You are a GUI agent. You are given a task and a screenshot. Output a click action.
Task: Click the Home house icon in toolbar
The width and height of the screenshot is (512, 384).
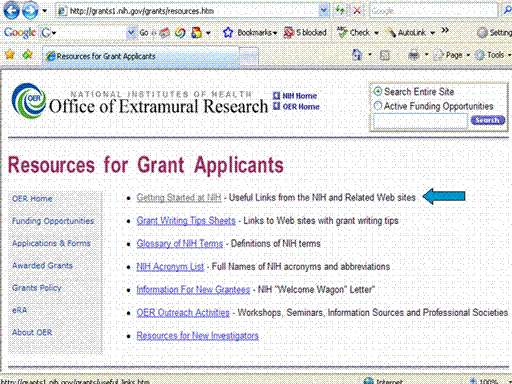pyautogui.click(x=357, y=55)
